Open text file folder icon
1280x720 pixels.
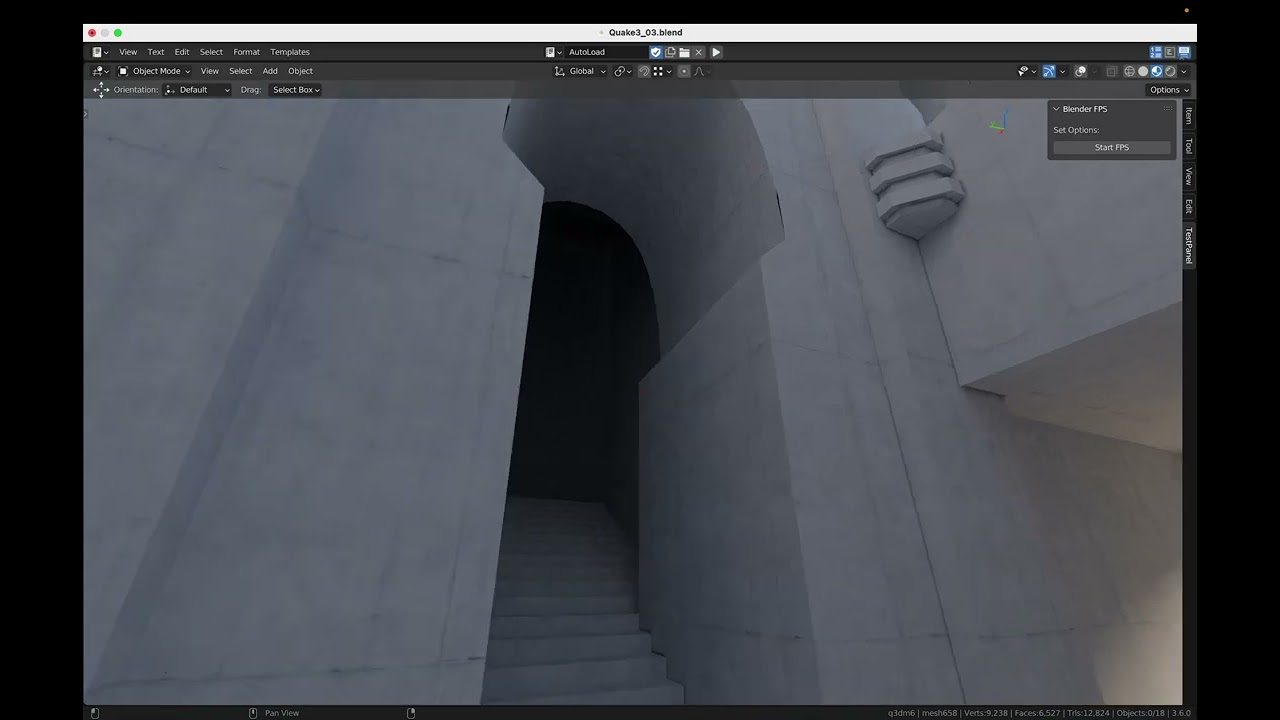click(684, 52)
